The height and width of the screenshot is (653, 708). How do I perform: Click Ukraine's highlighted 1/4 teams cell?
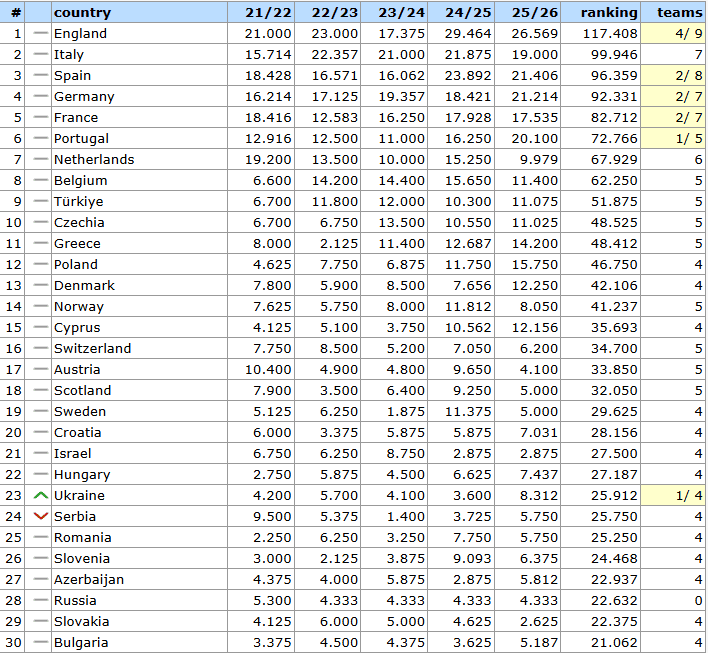678,496
